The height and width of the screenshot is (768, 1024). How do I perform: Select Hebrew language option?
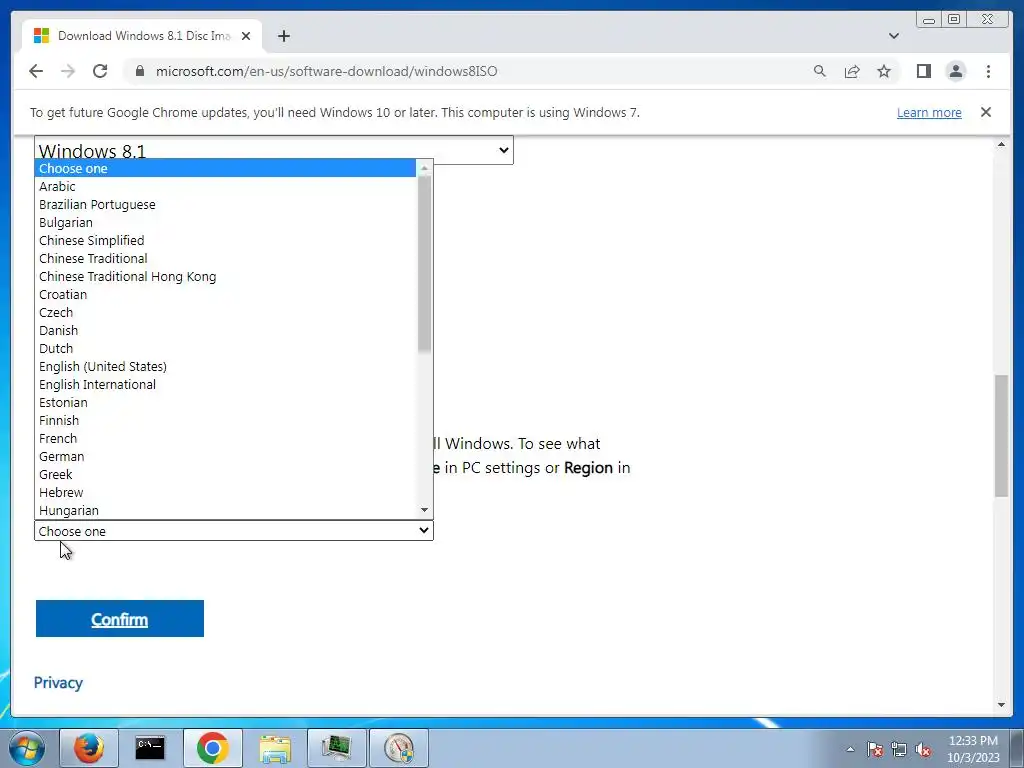click(x=225, y=492)
